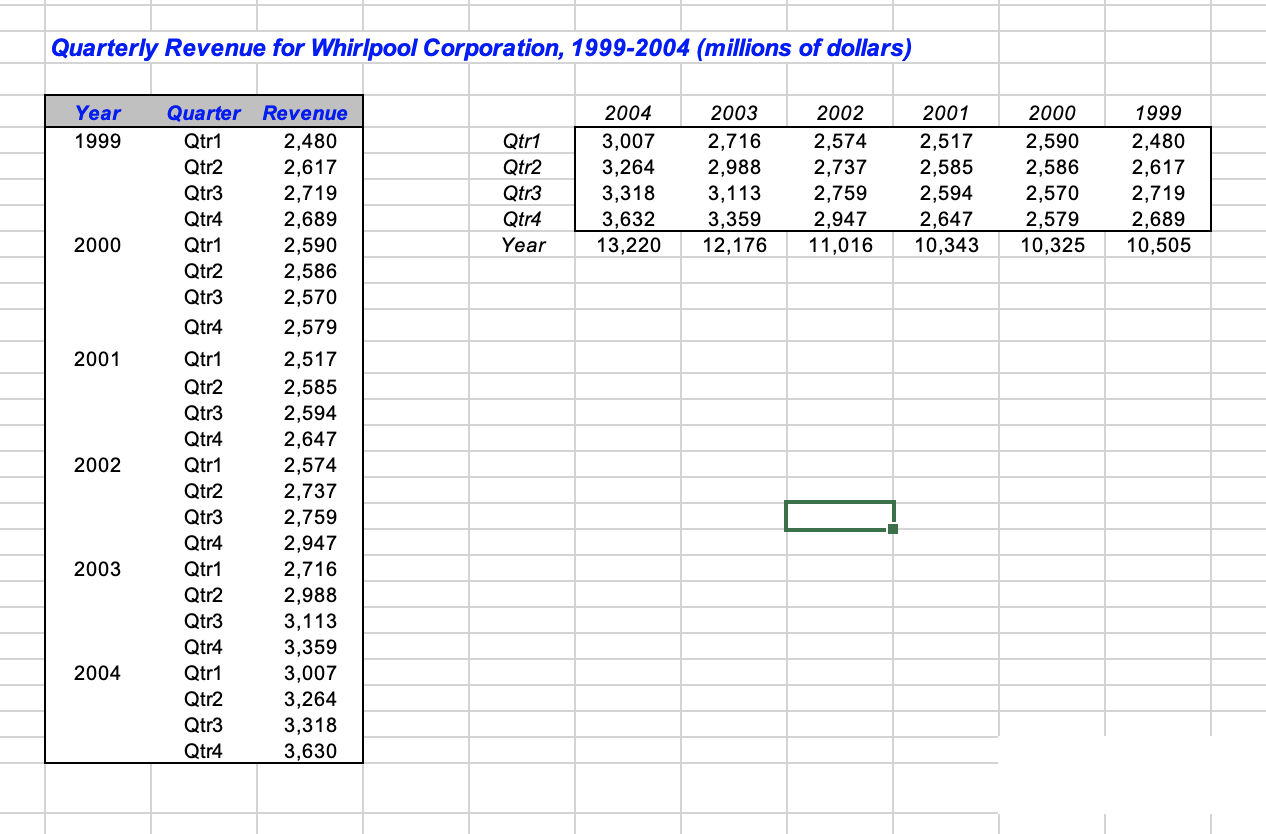Select 2,719 under the italic 1999 heading
Viewport: 1266px width, 834px height.
click(x=1158, y=193)
